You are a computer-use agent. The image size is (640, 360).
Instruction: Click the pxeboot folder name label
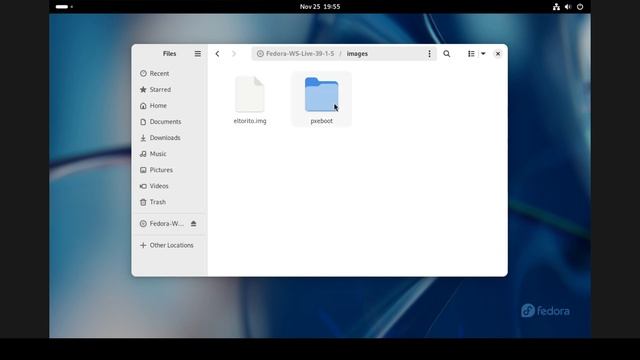[x=322, y=121]
